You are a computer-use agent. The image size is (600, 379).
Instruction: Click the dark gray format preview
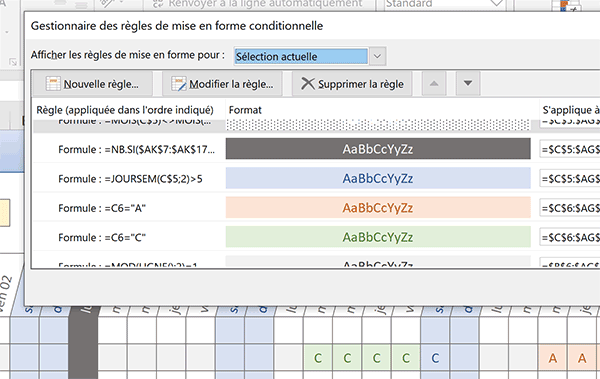click(x=378, y=149)
